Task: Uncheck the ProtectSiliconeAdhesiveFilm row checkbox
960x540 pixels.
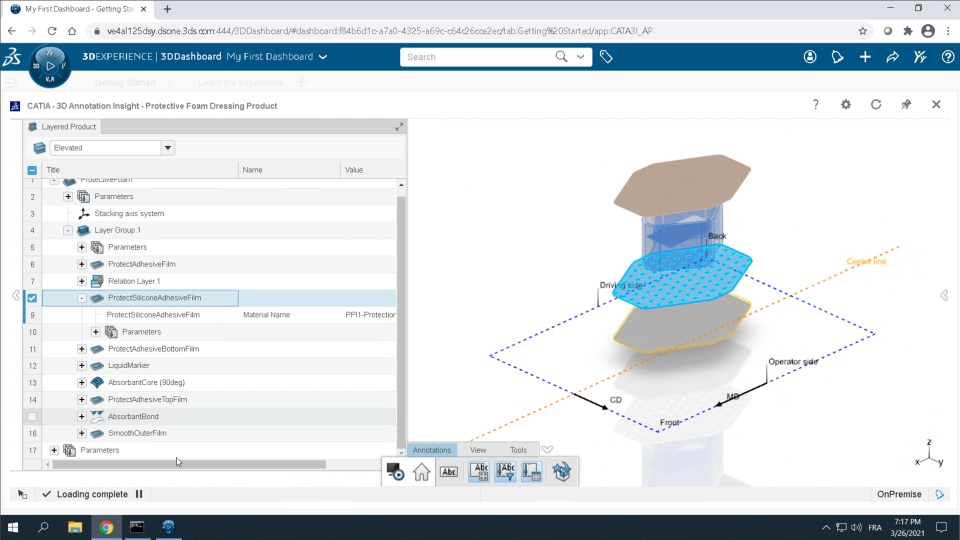Action: 32,298
